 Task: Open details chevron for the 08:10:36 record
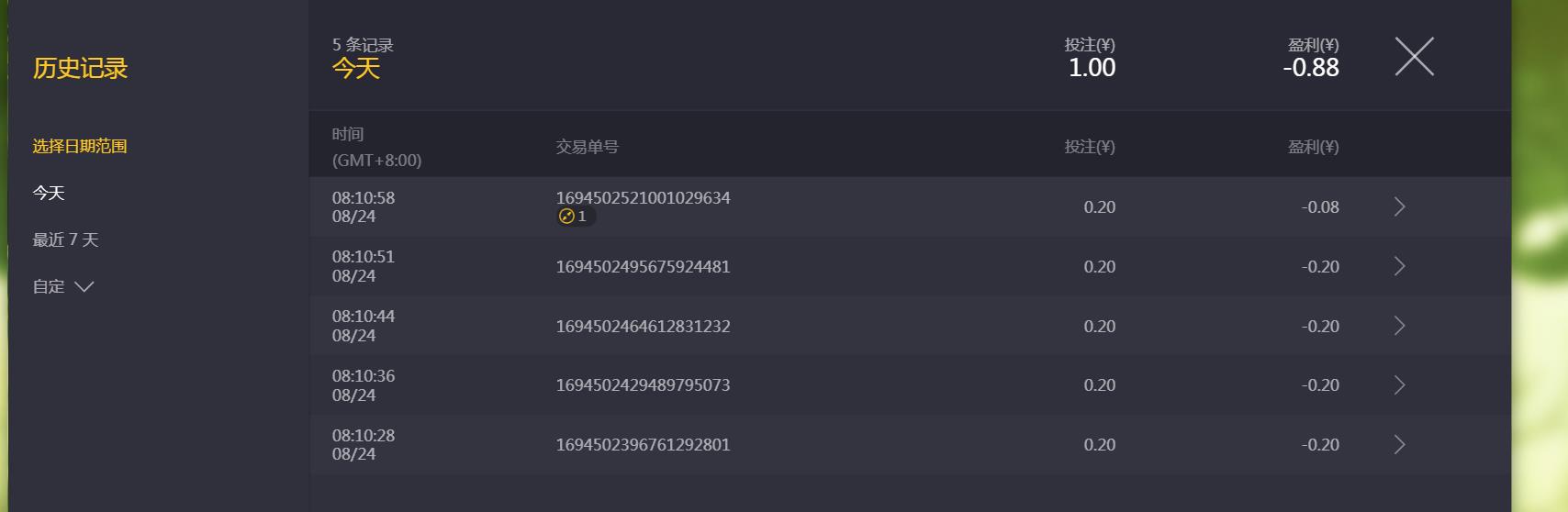(1399, 385)
